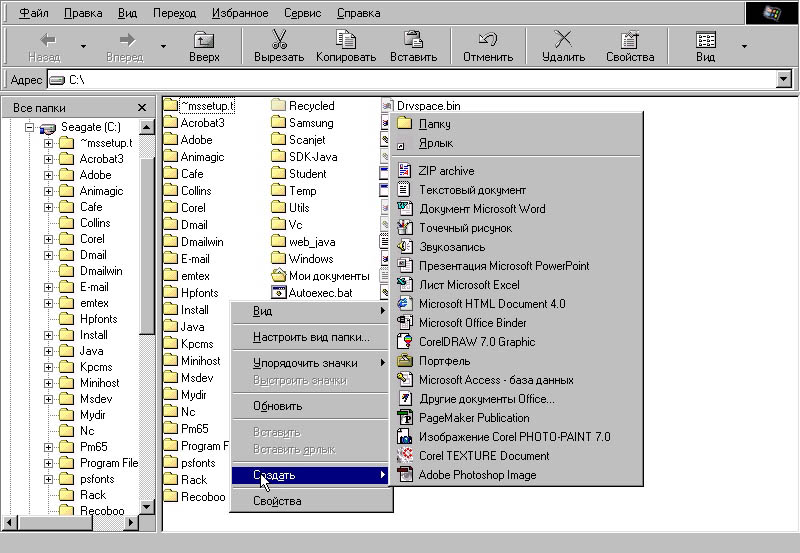This screenshot has height=553, width=800.
Task: Create a new Звукозапись sound file
Action: point(515,247)
